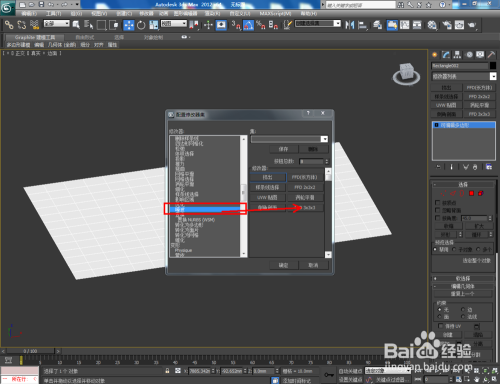500x384 pixels.
Task: Click the Configure Modifier Sets icon below stack
Action: tap(489, 167)
